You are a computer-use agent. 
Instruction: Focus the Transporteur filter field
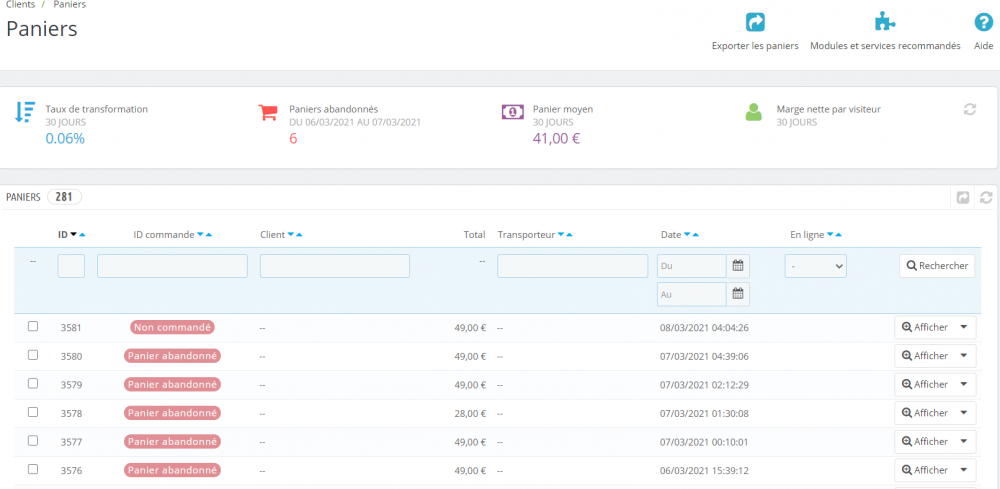tap(573, 266)
